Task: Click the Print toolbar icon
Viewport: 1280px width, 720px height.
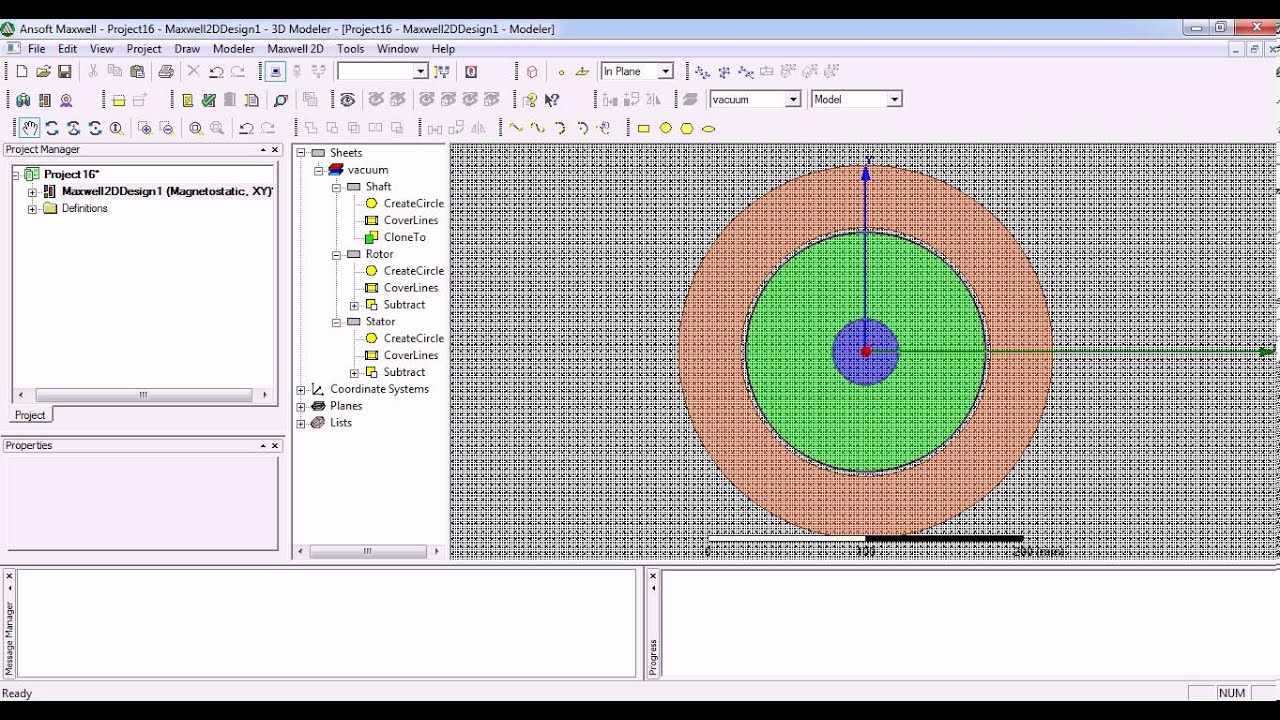Action: 166,71
